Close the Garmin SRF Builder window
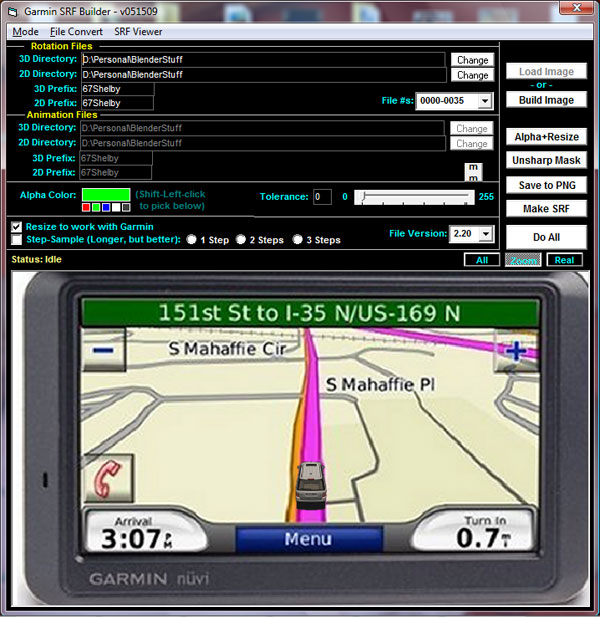Viewport: 600px width, 617px height. (x=576, y=7)
